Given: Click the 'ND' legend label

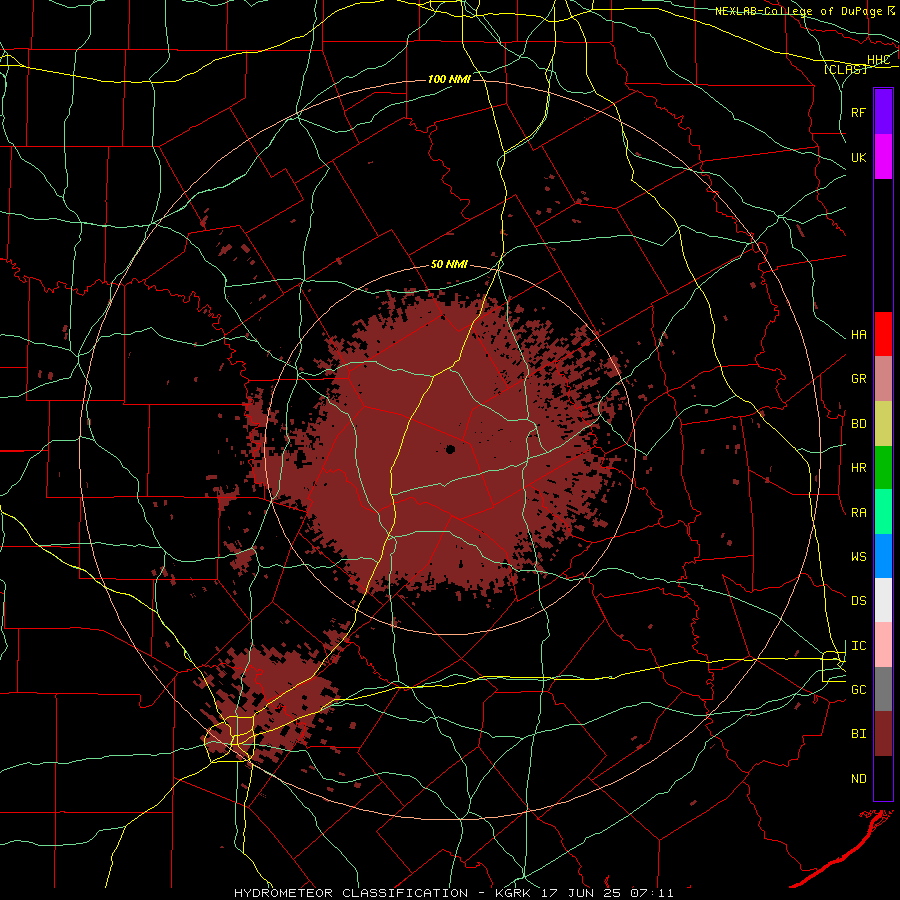Looking at the screenshot, I should (859, 779).
